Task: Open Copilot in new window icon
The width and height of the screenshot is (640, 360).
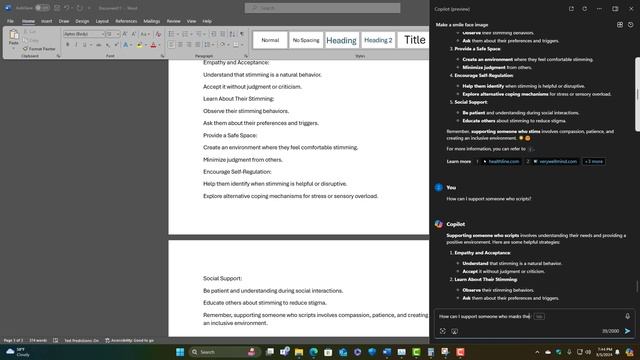Action: tap(571, 9)
